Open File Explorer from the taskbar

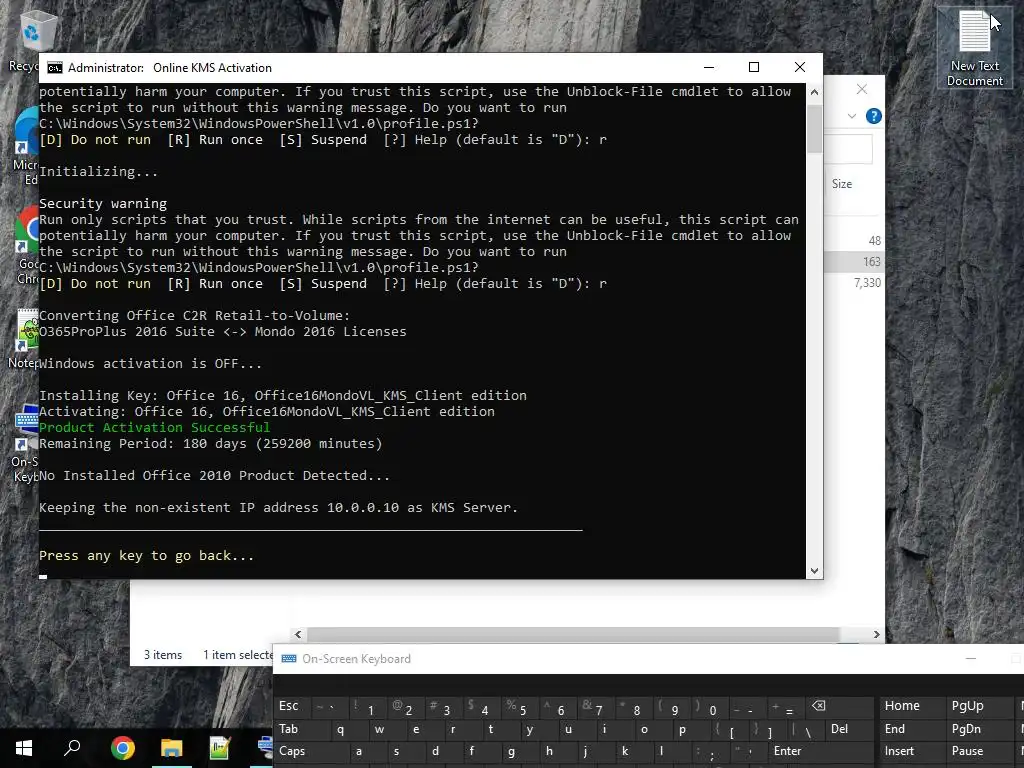click(x=171, y=748)
